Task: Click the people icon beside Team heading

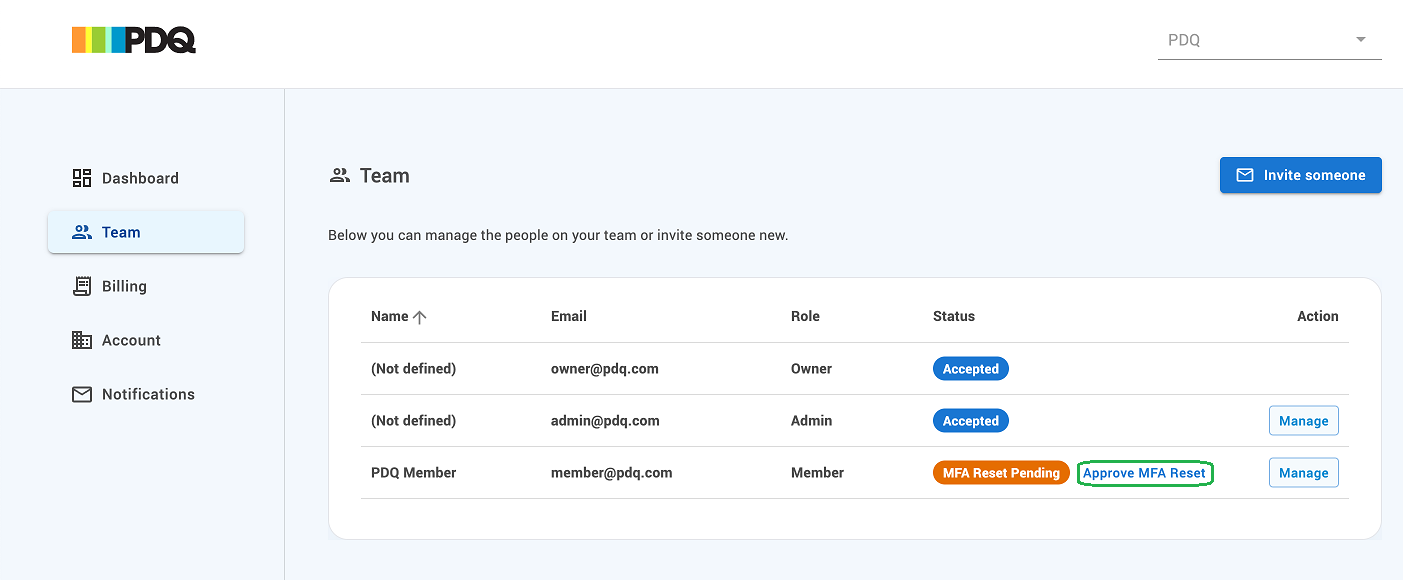Action: coord(340,176)
